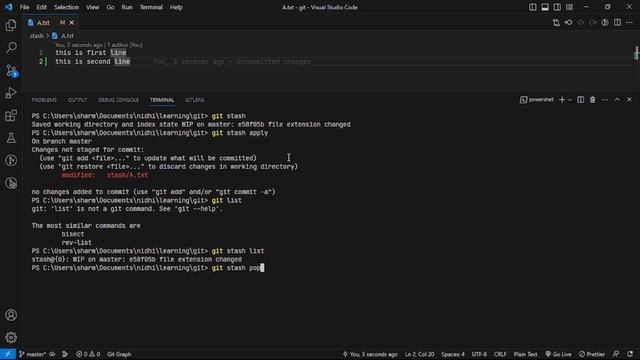Open Run and Debug view
Image resolution: width=640 pixels, height=360 pixels.
pos(11,93)
